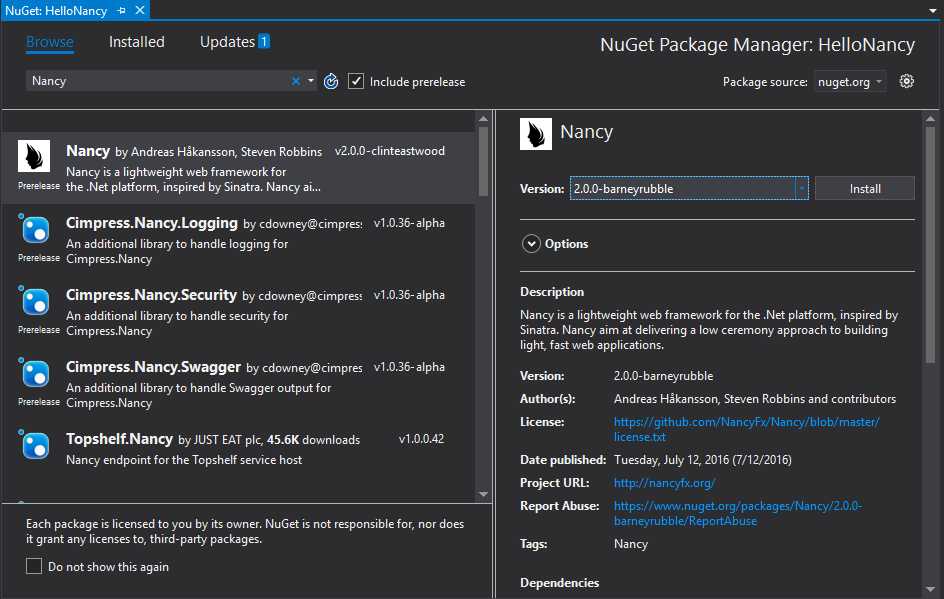Screen dimensions: 944x599
Task: Open the Report Abuse nuget.org link
Action: [738, 514]
